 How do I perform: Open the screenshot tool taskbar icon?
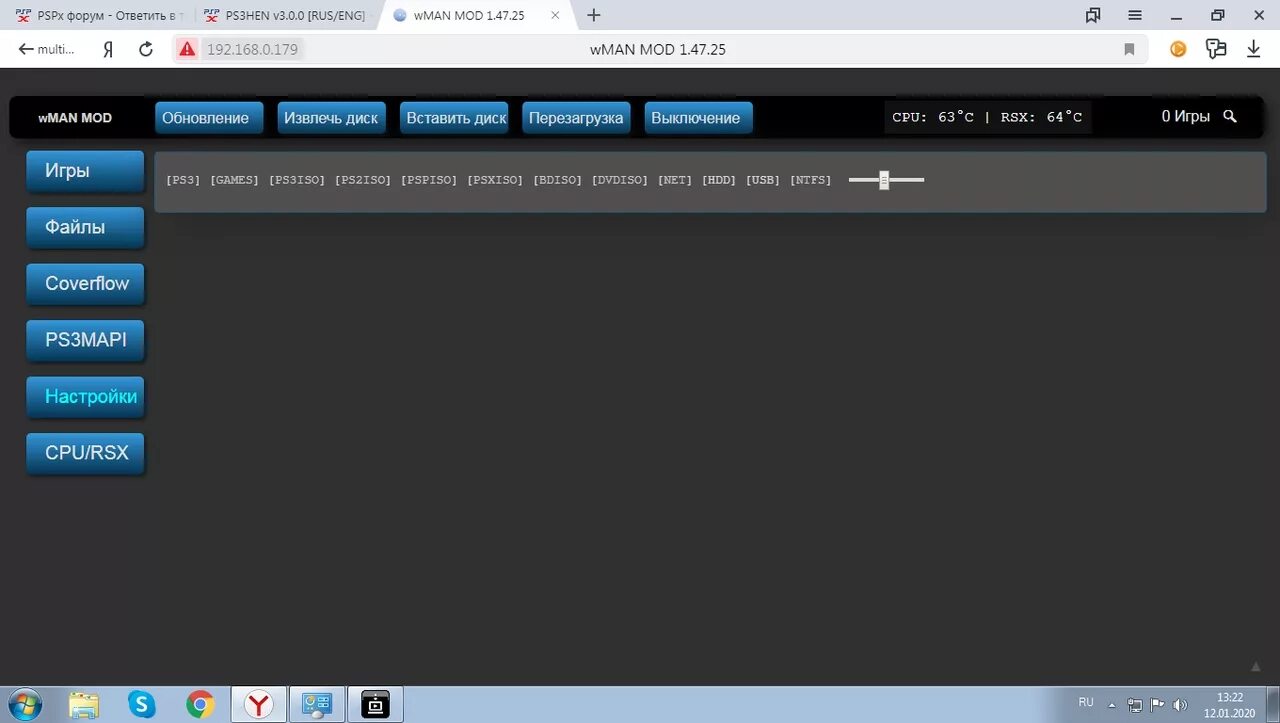pos(376,705)
